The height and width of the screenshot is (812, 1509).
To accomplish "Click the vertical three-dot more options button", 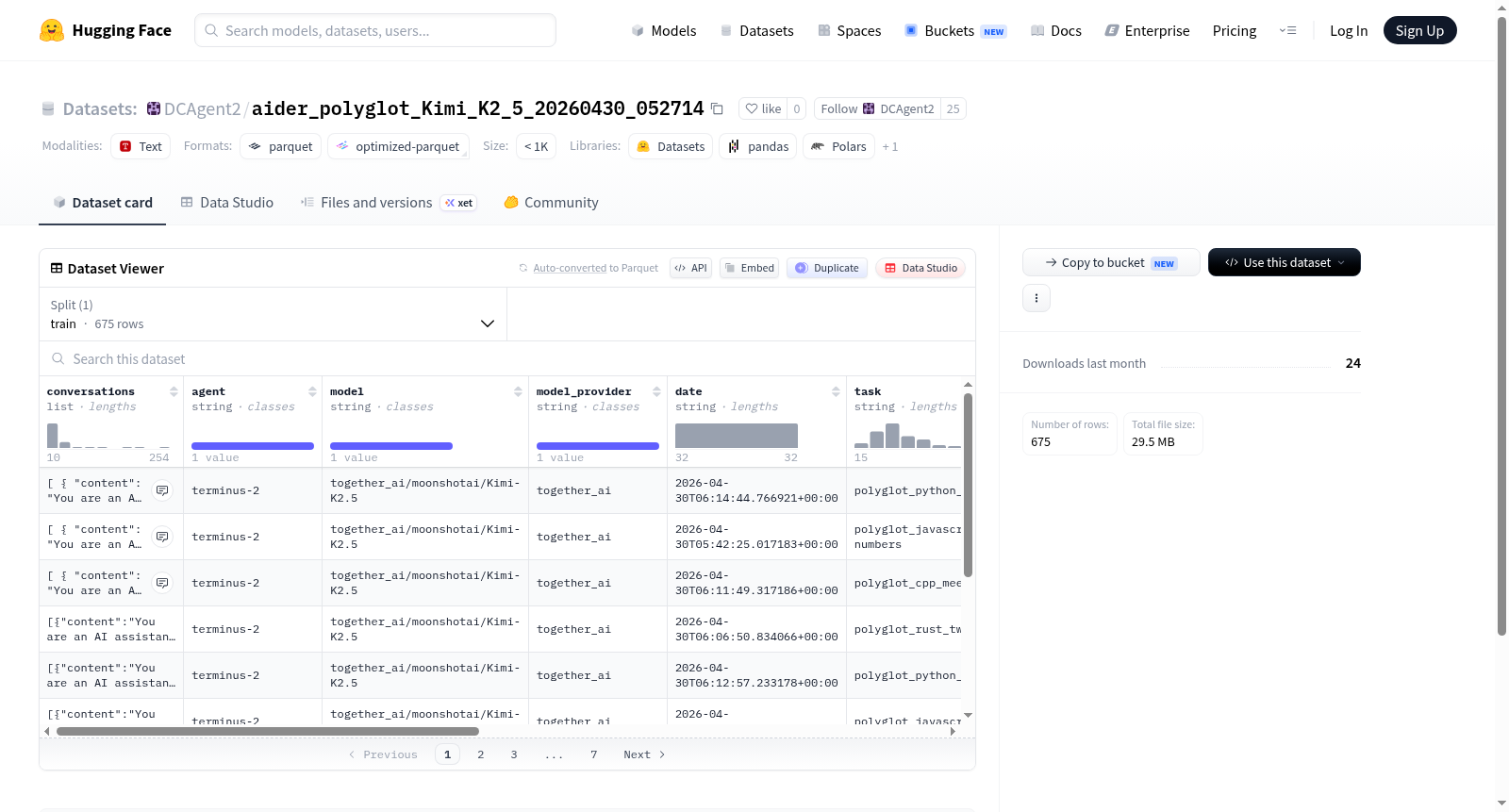I will (x=1036, y=298).
